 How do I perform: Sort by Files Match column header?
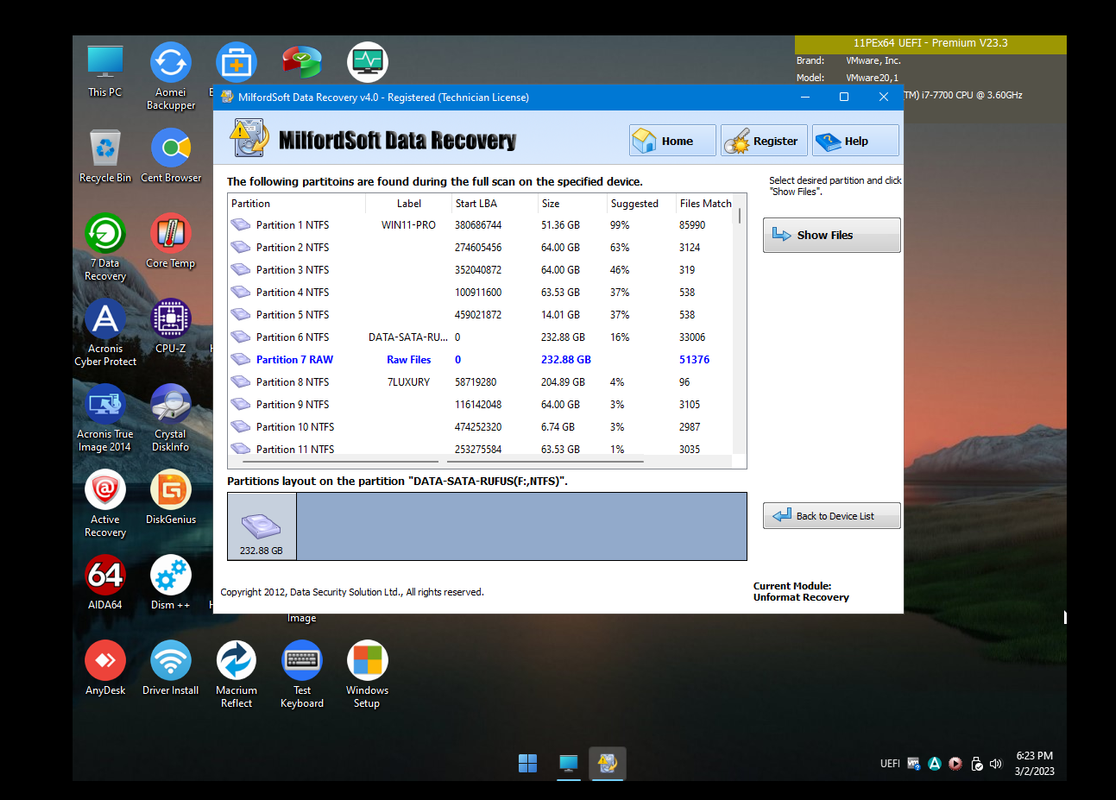pyautogui.click(x=705, y=204)
